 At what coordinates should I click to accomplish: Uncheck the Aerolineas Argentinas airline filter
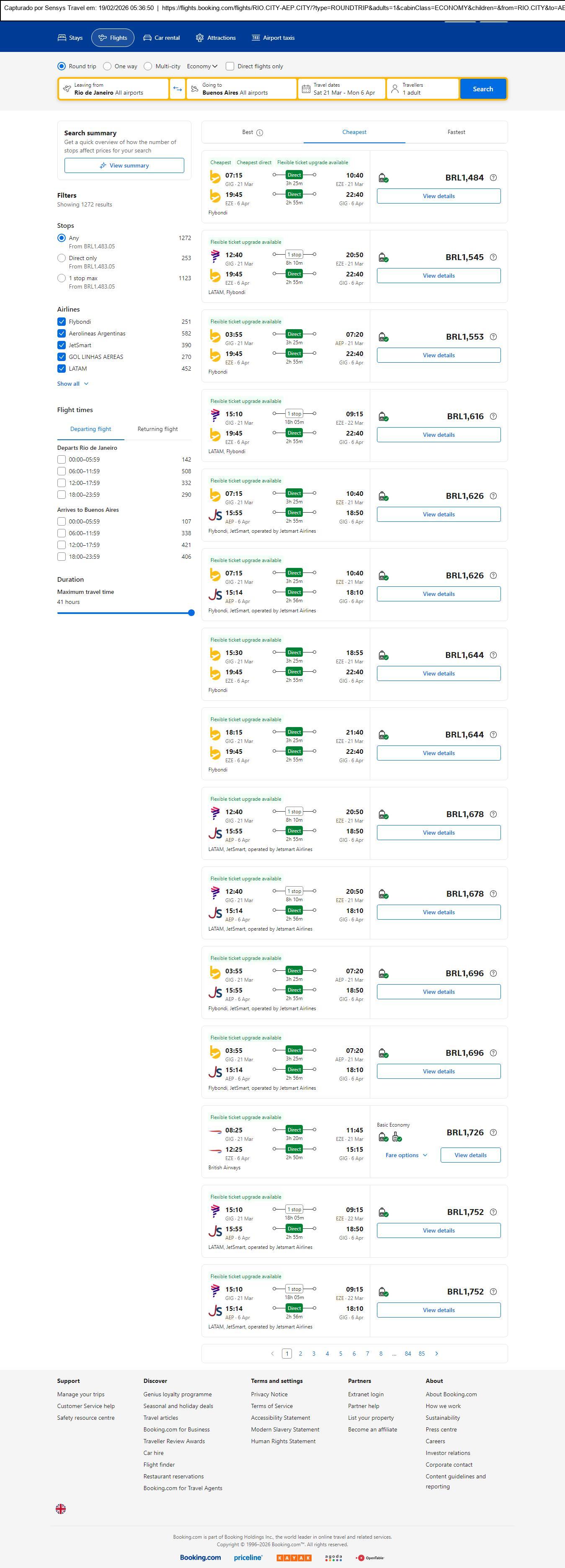pyautogui.click(x=62, y=333)
